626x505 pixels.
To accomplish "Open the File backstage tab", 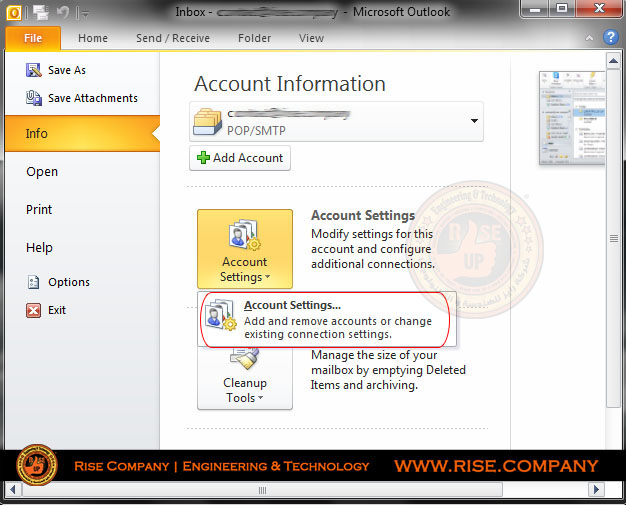I will pyautogui.click(x=33, y=38).
